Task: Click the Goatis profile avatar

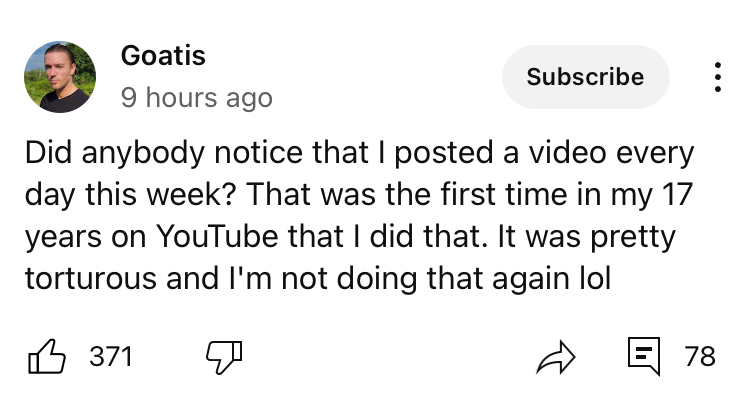Action: 60,77
